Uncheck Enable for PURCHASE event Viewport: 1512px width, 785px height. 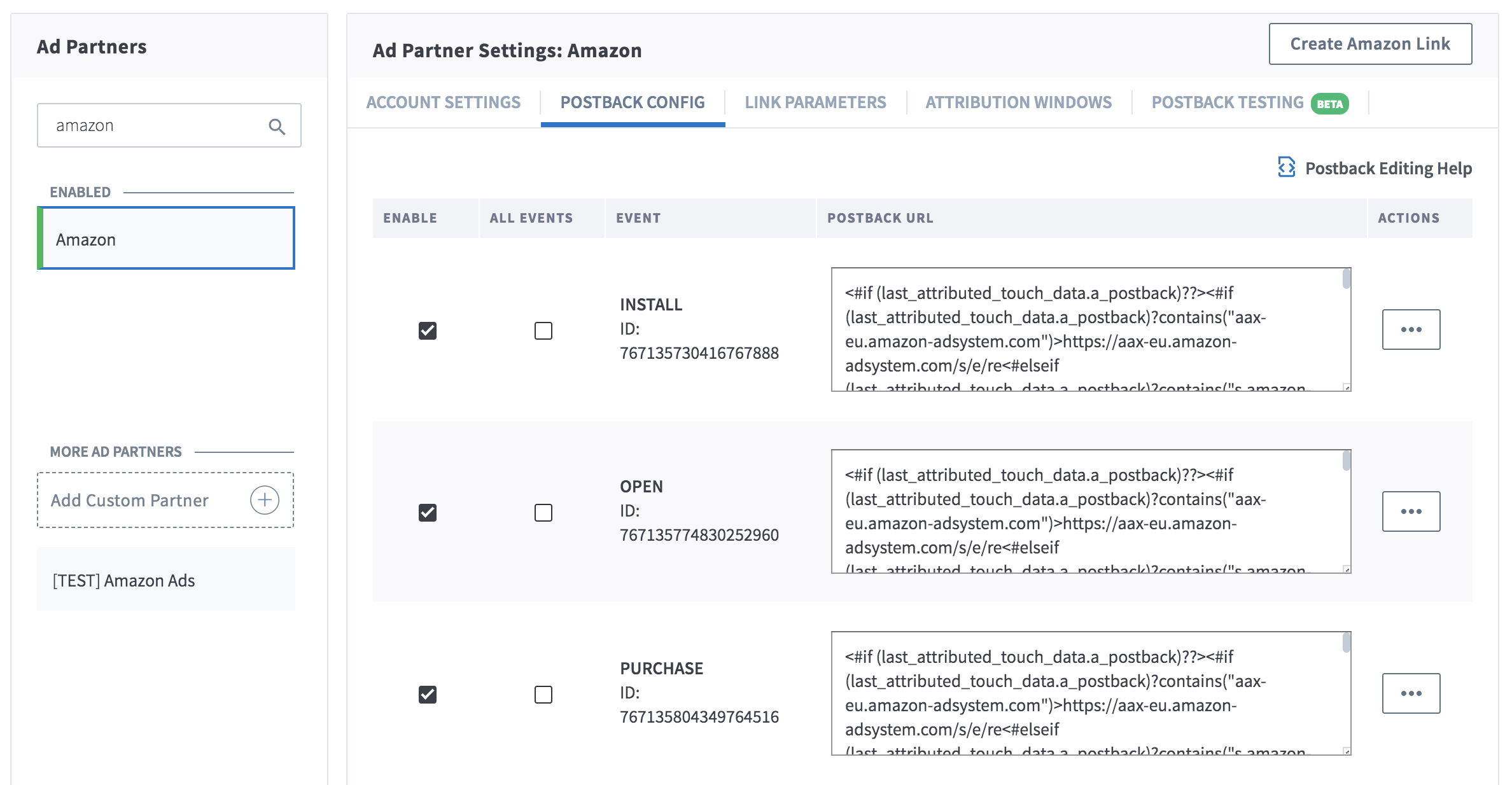point(428,695)
